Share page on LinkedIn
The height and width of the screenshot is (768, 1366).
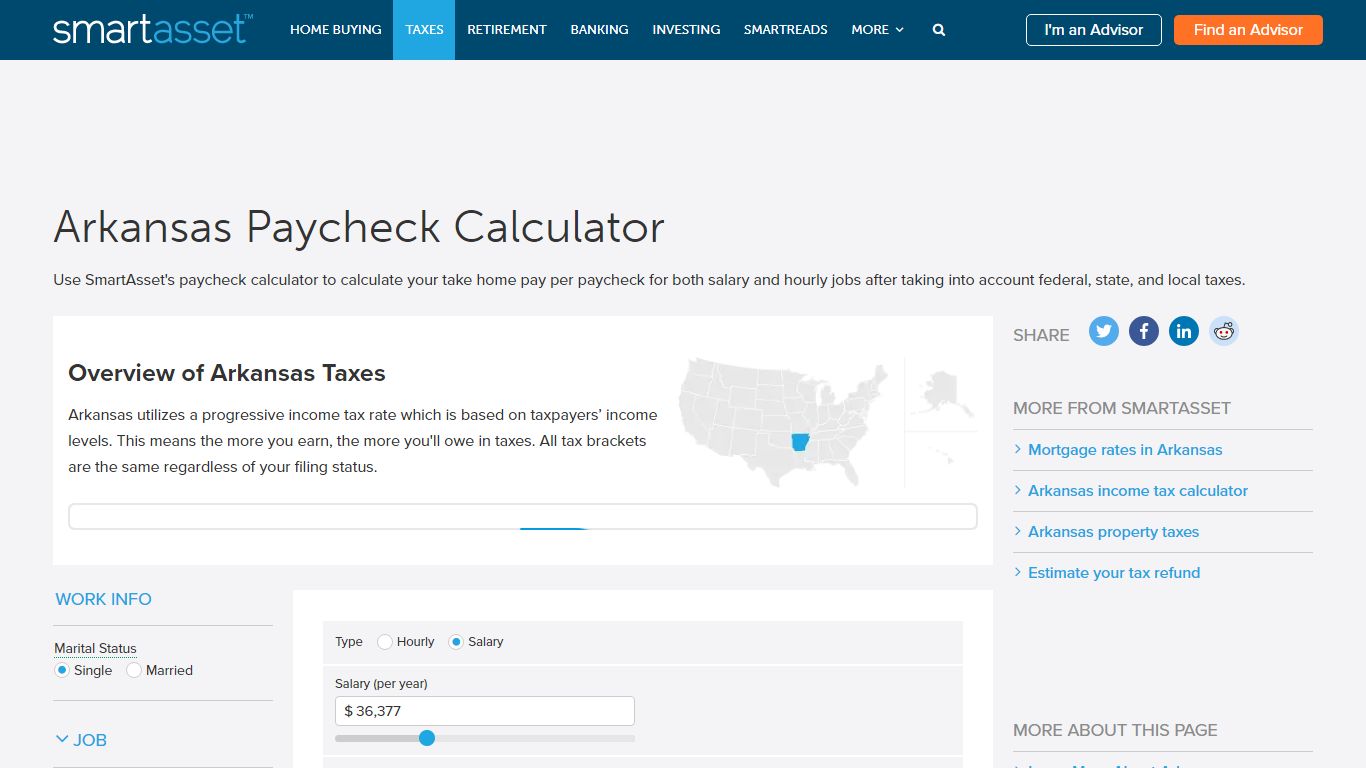(x=1184, y=331)
